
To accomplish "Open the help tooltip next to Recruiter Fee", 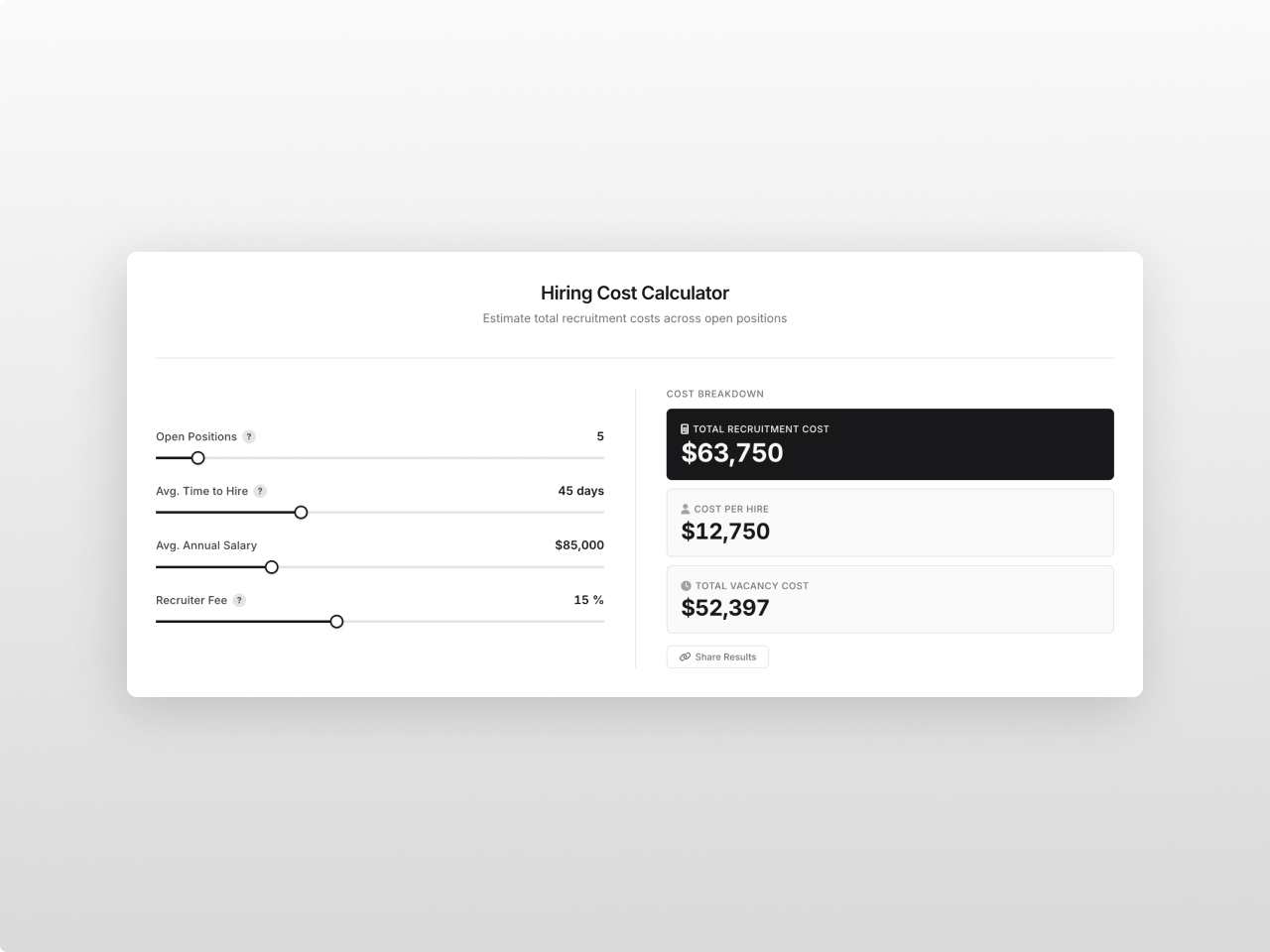I will 238,600.
